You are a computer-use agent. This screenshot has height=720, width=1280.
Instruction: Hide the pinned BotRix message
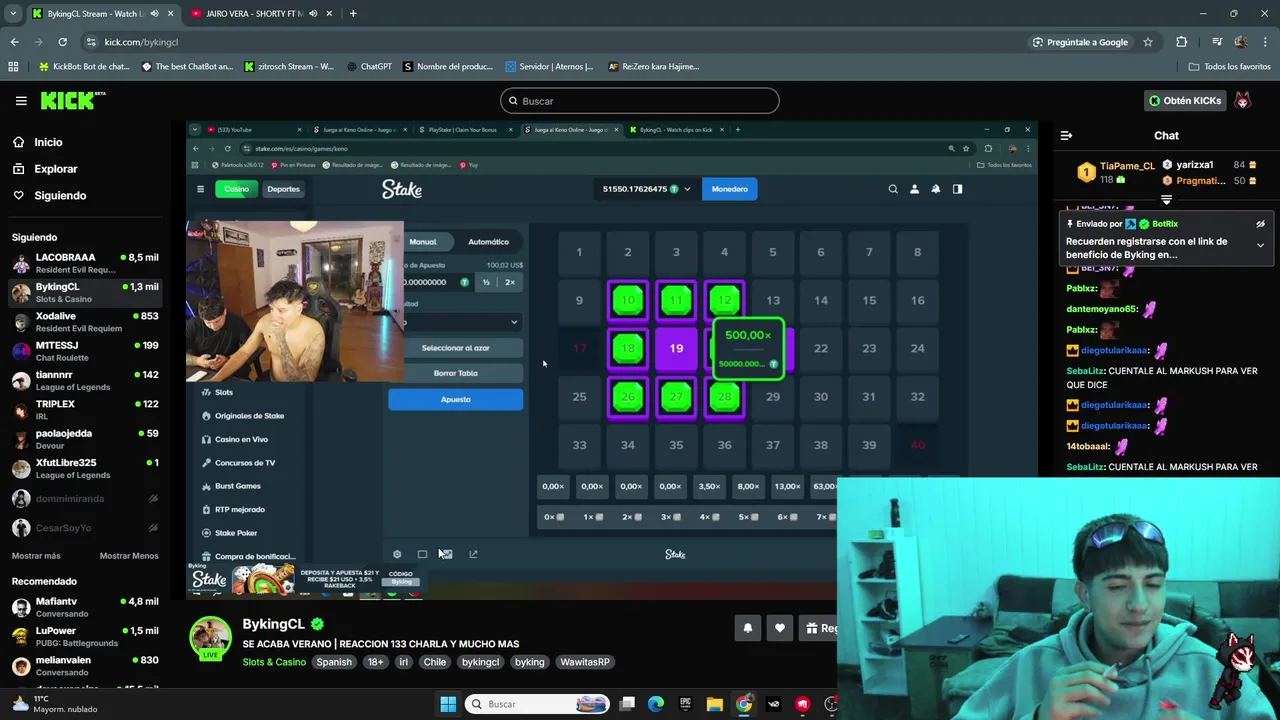1260,224
